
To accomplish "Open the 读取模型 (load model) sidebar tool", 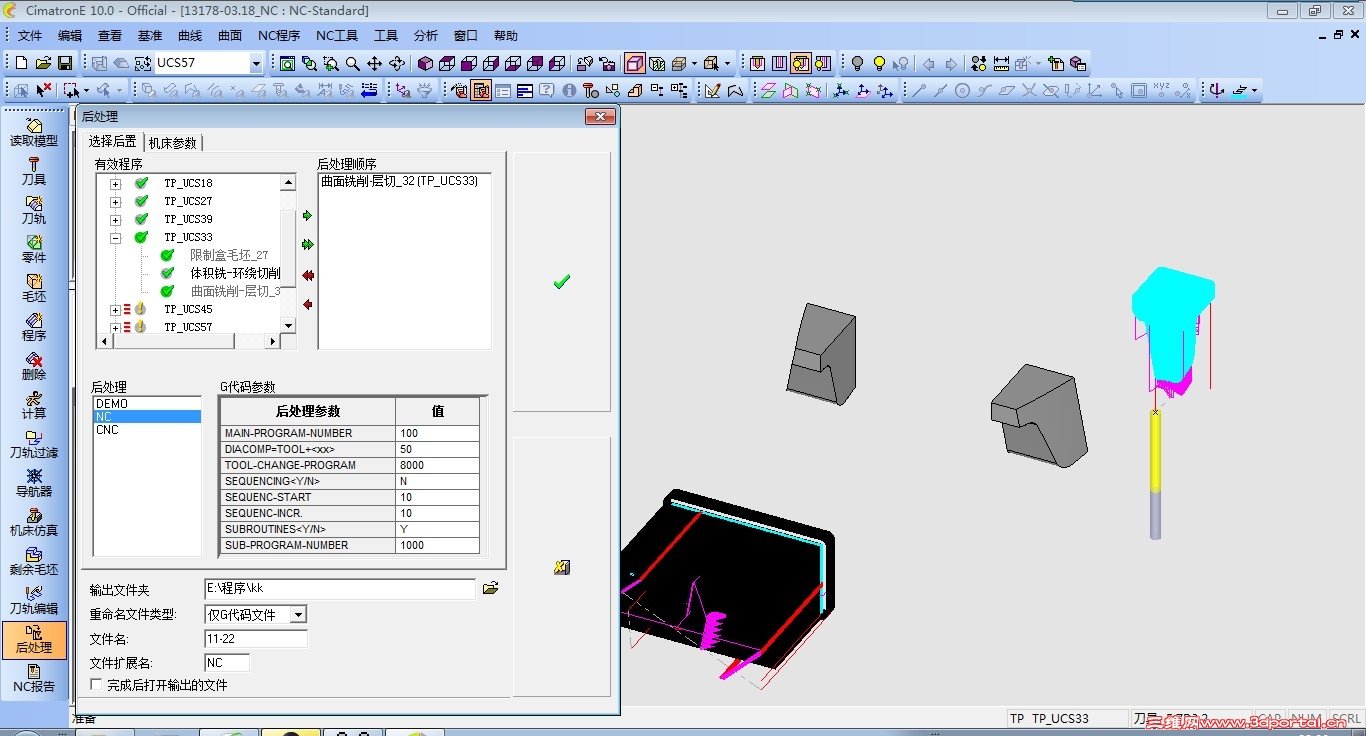I will click(34, 132).
